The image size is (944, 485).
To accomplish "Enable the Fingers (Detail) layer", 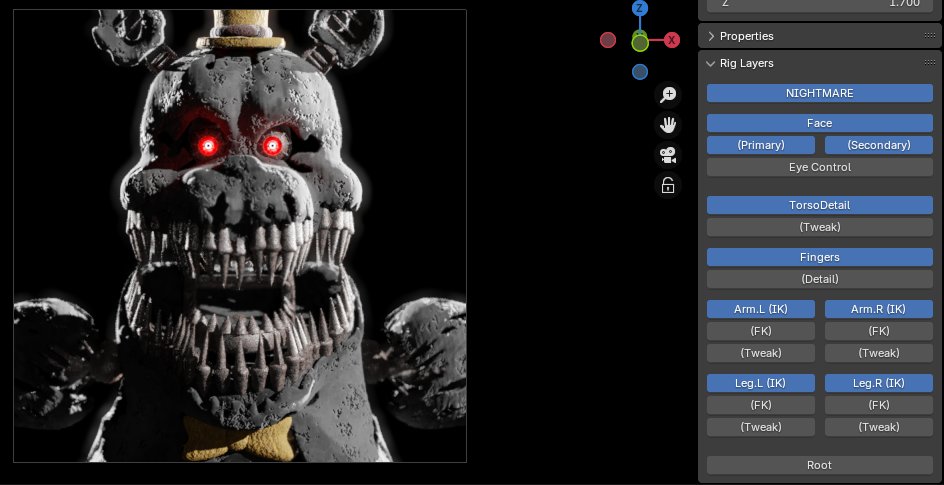I will [819, 279].
